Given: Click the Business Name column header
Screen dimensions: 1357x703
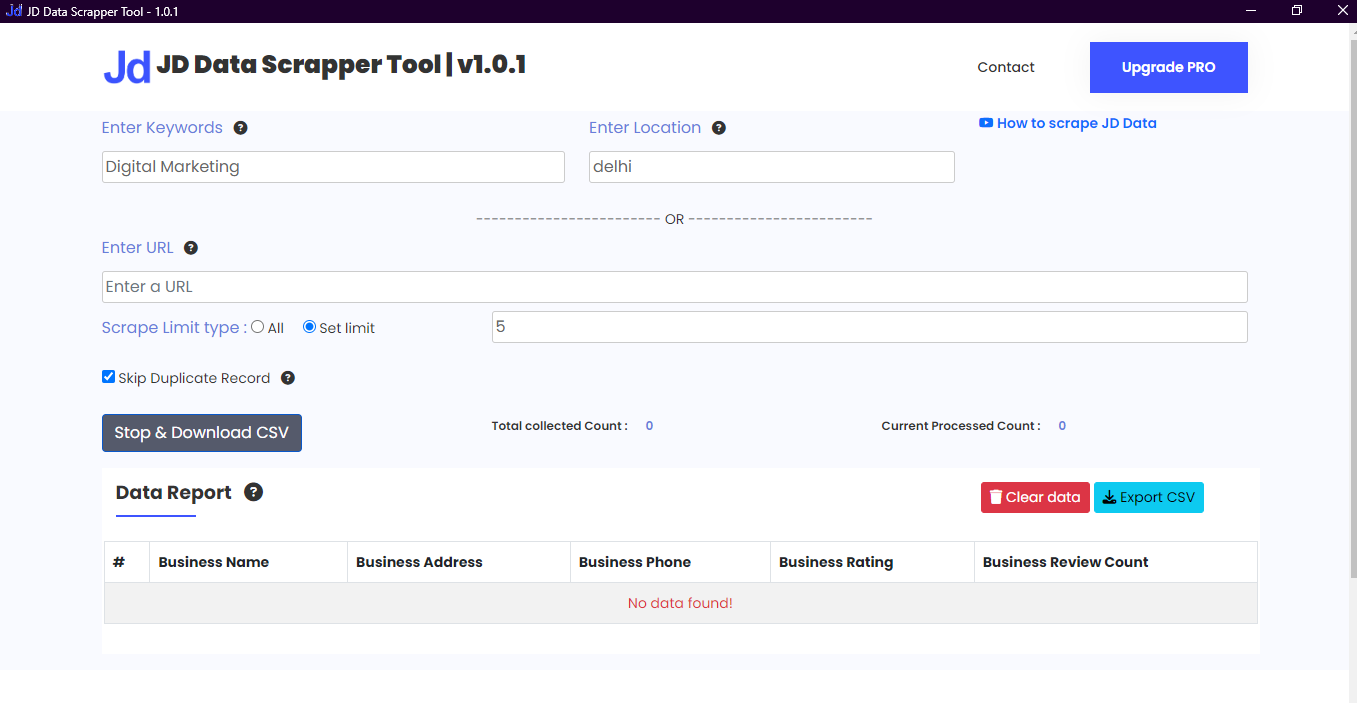Looking at the screenshot, I should point(248,562).
